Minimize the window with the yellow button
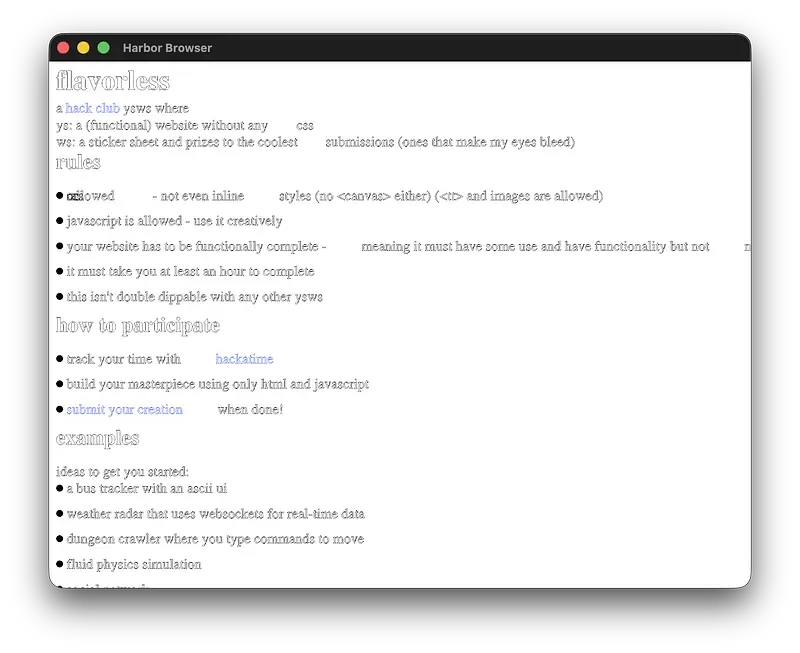Viewport: 800px width, 653px height. tap(83, 48)
